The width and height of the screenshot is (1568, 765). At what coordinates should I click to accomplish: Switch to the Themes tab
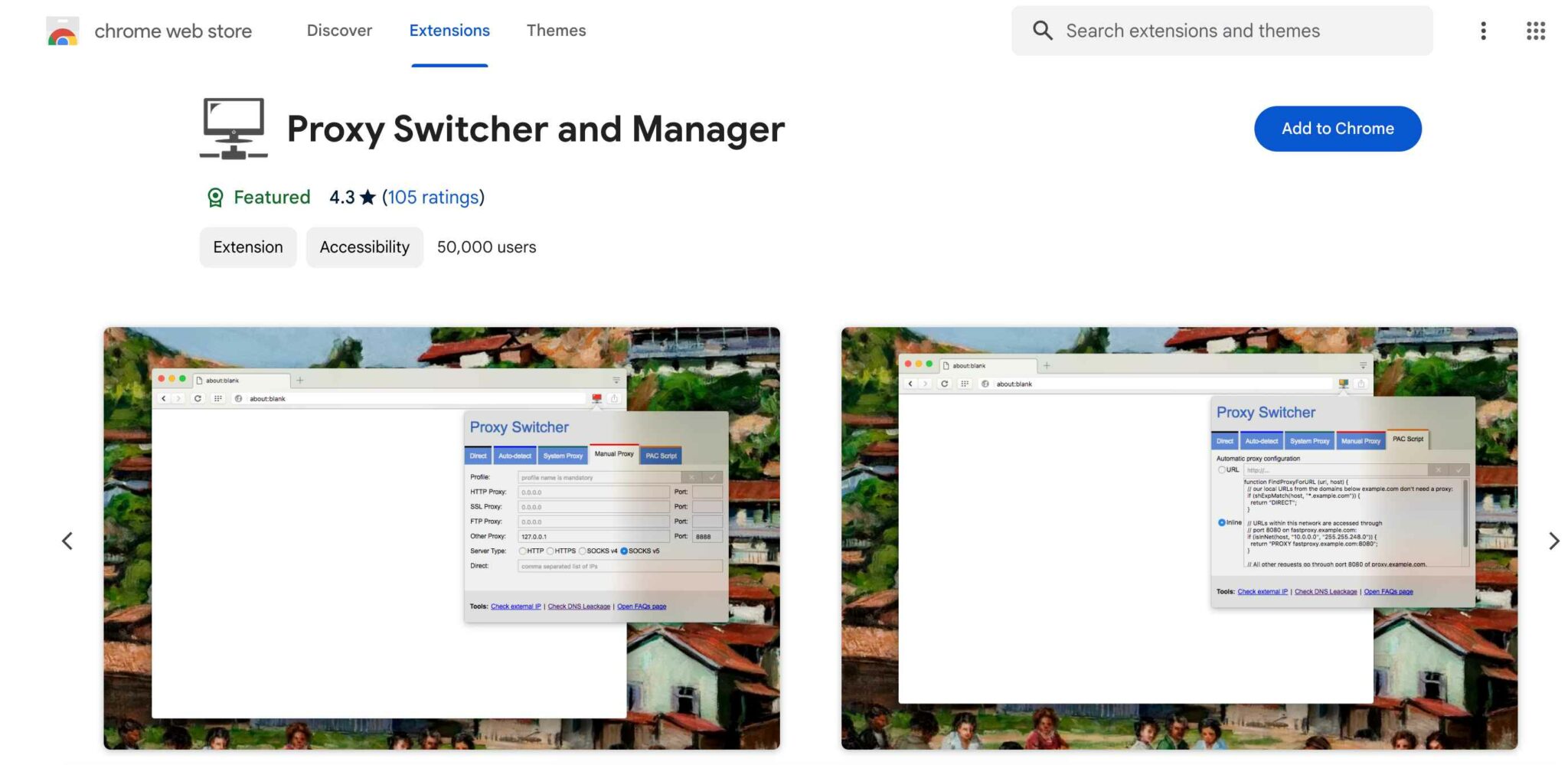[557, 31]
